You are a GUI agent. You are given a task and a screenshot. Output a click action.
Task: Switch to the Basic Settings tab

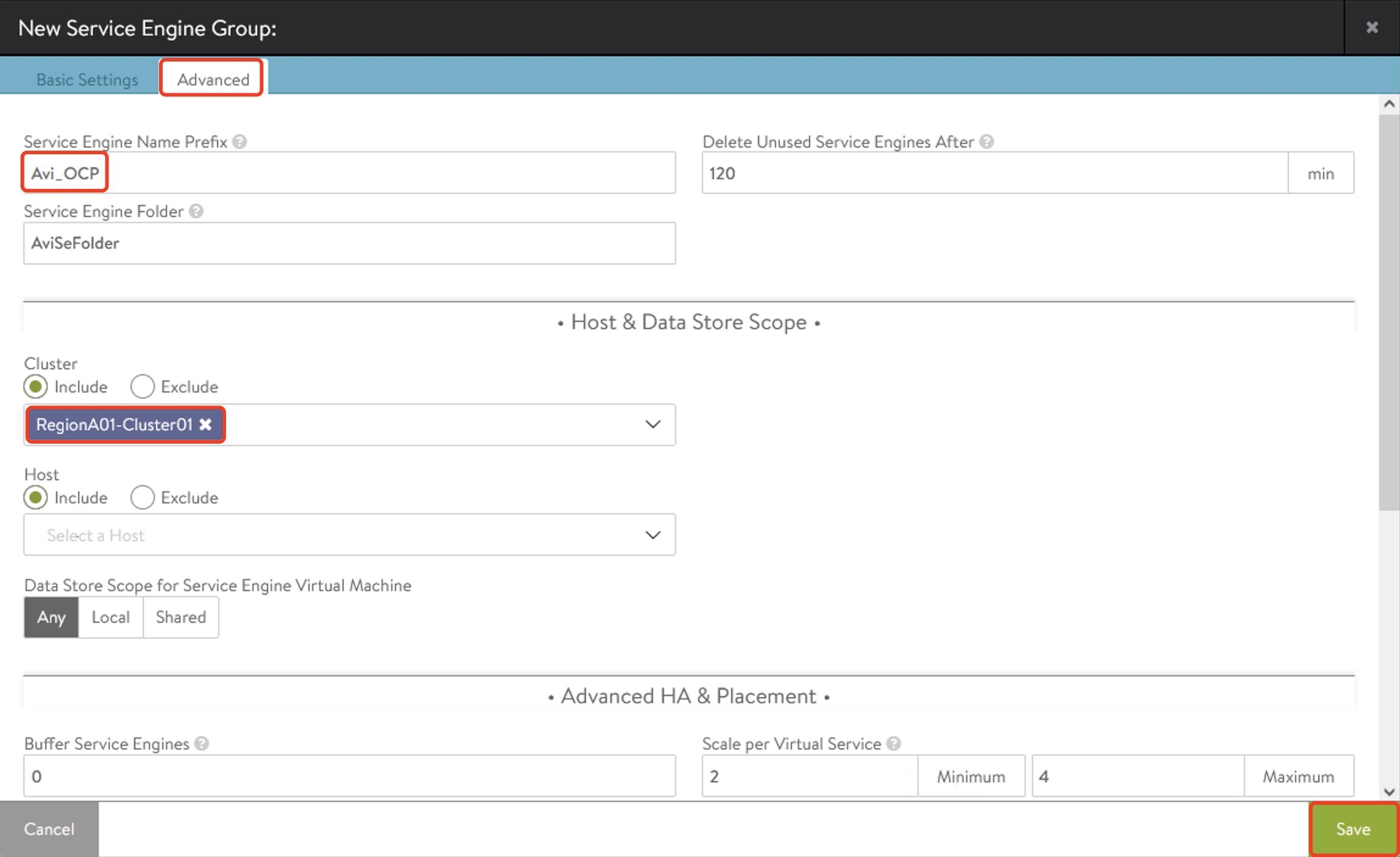click(87, 79)
